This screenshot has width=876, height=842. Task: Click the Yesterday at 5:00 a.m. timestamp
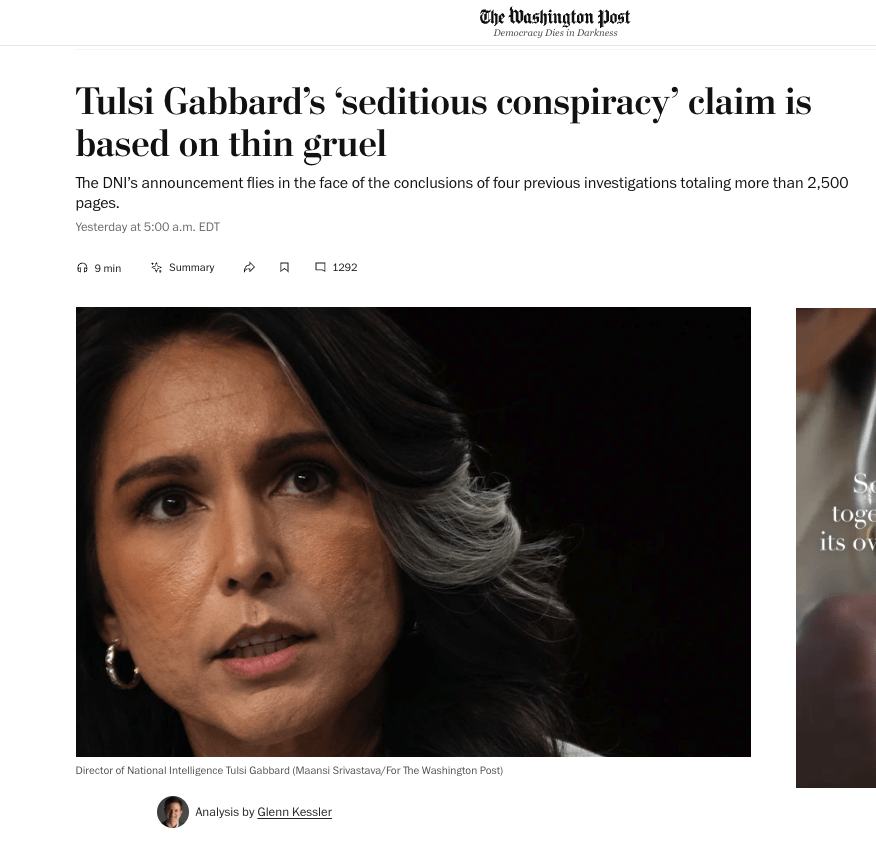point(147,227)
